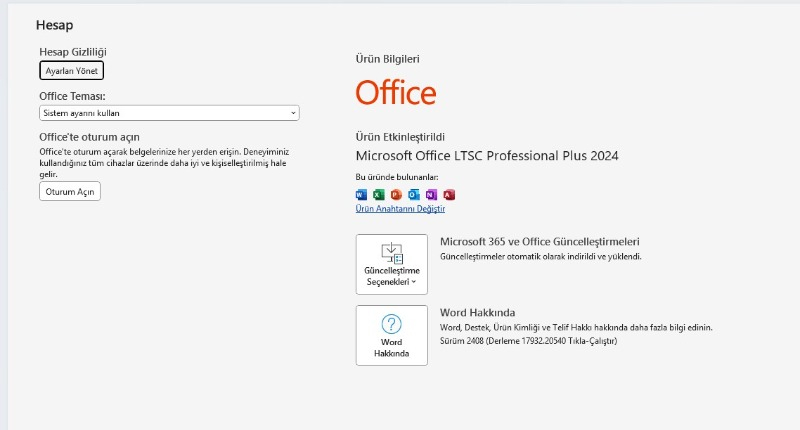Screen dimensions: 800x430
Task: Click the orange Office logo
Action: pyautogui.click(x=396, y=93)
